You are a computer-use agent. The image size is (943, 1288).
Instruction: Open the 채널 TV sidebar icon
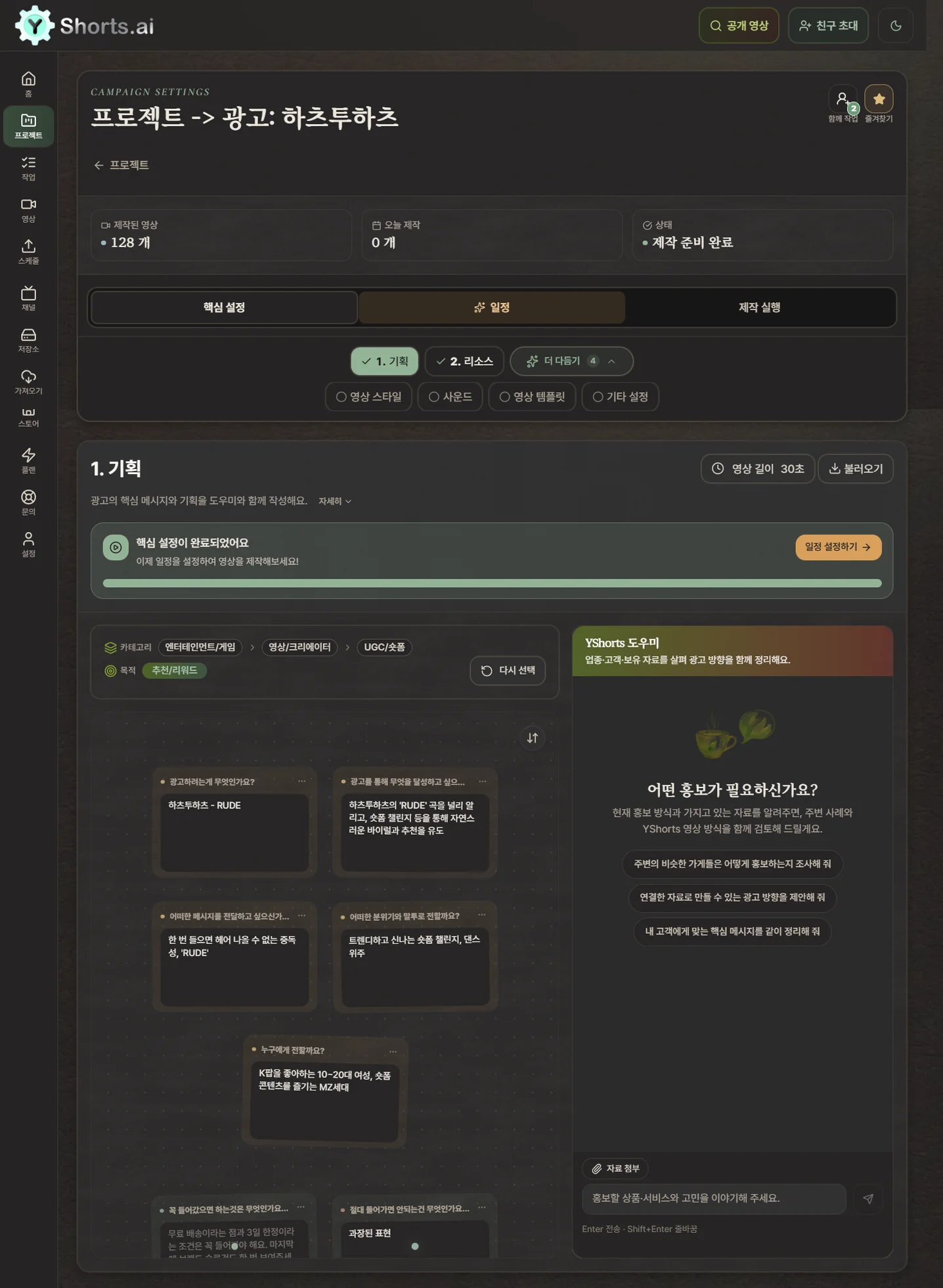point(28,298)
